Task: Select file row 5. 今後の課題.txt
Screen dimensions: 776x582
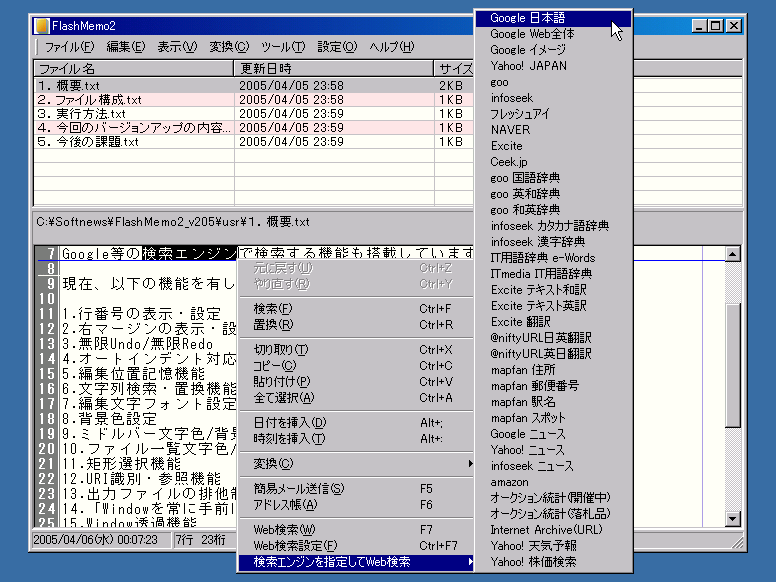Action: (254, 142)
